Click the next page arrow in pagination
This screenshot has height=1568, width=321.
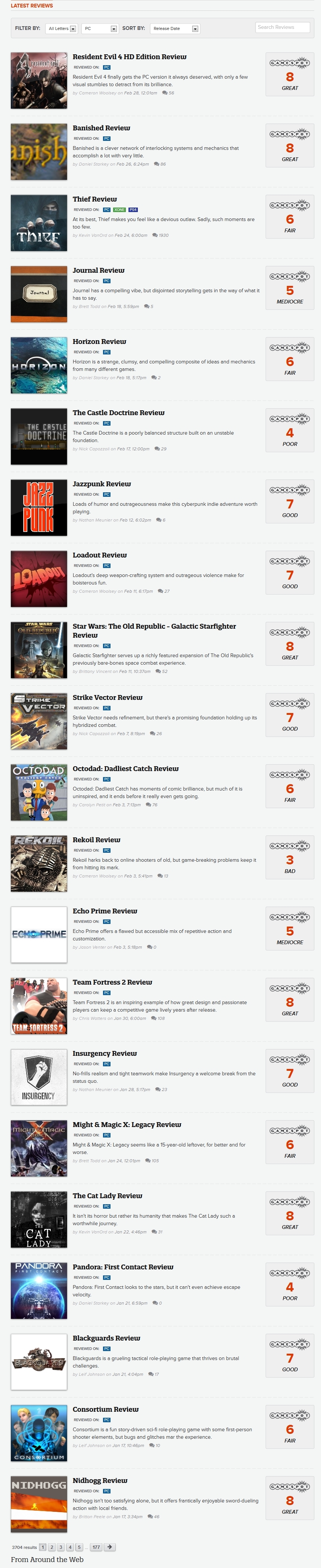tap(109, 1547)
